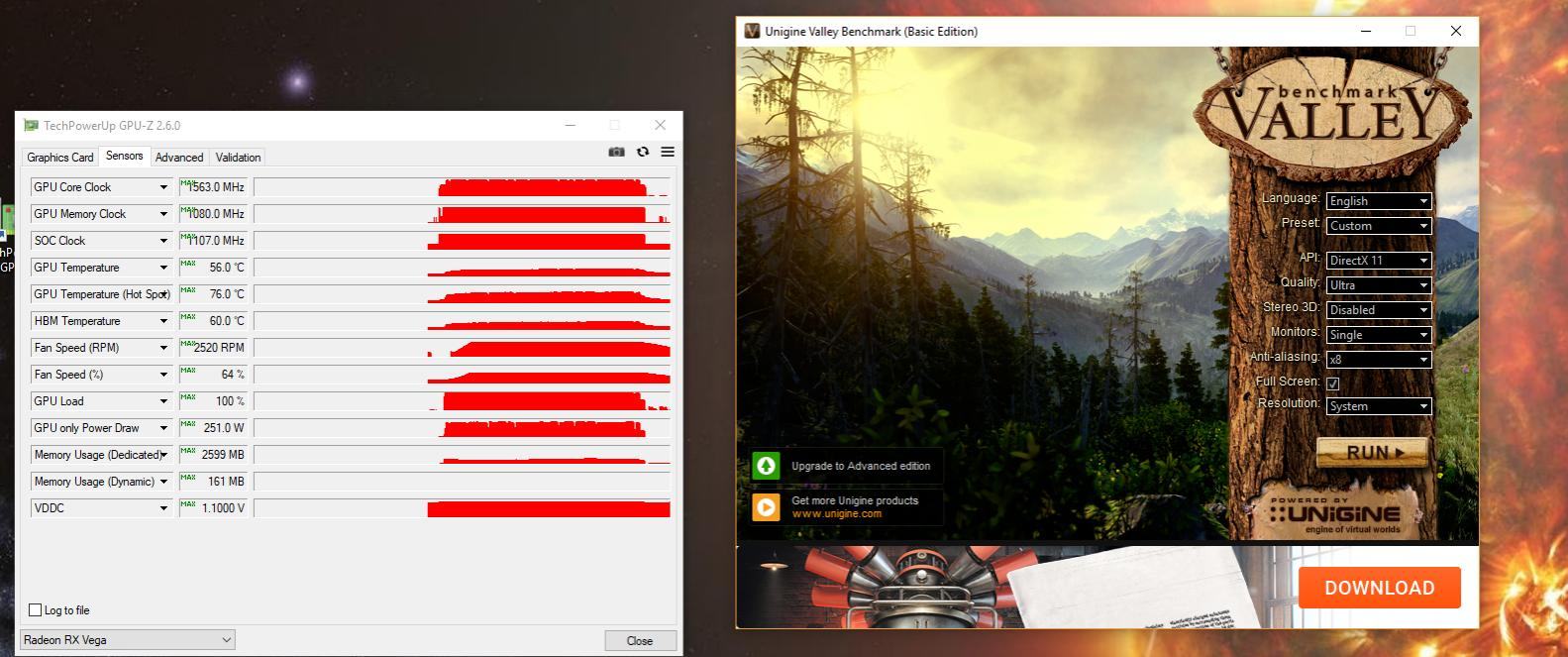Open the www.unigine.com link
Image resolution: width=1568 pixels, height=657 pixels.
tap(837, 514)
